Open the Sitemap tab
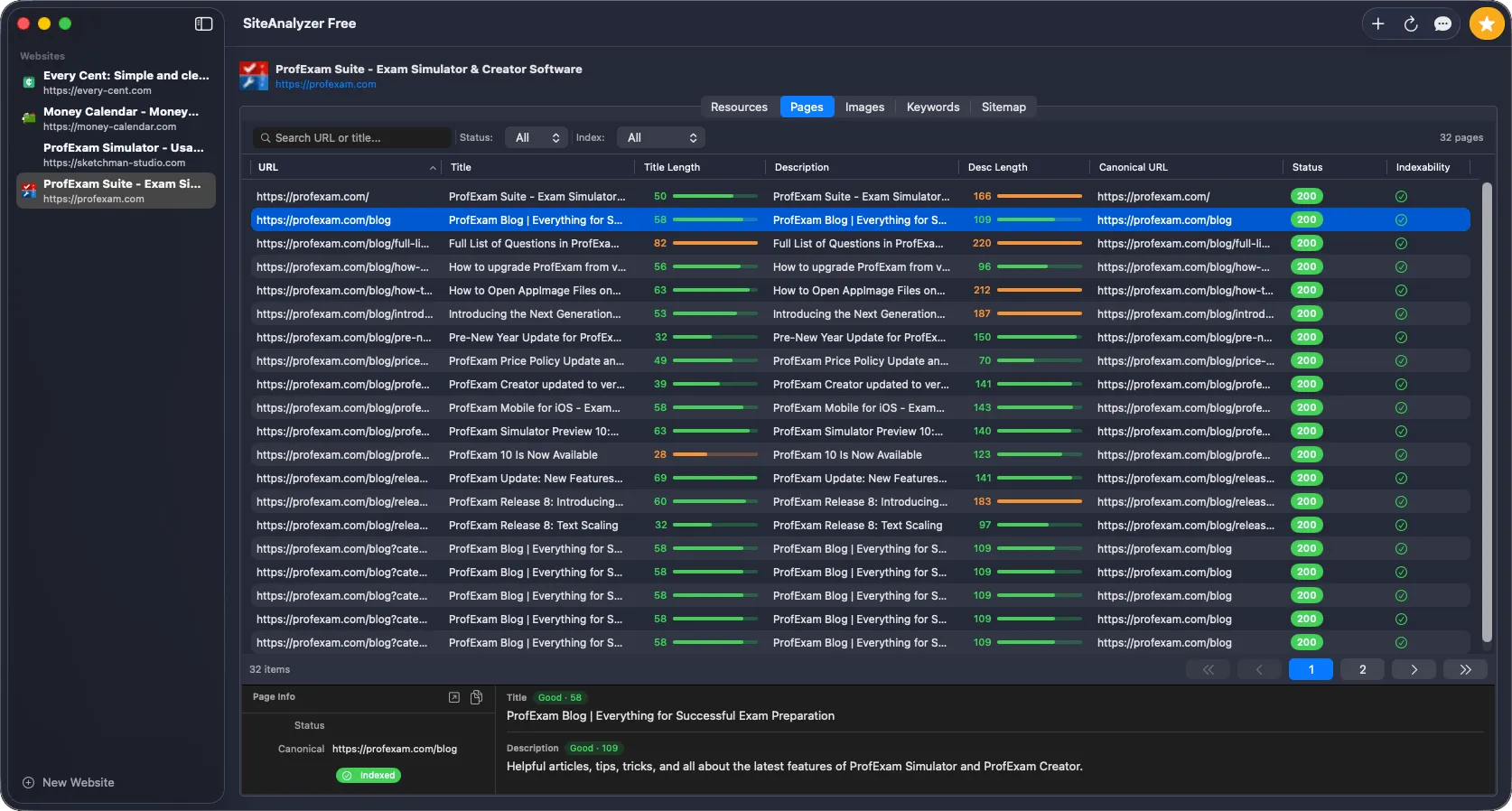 [1003, 107]
